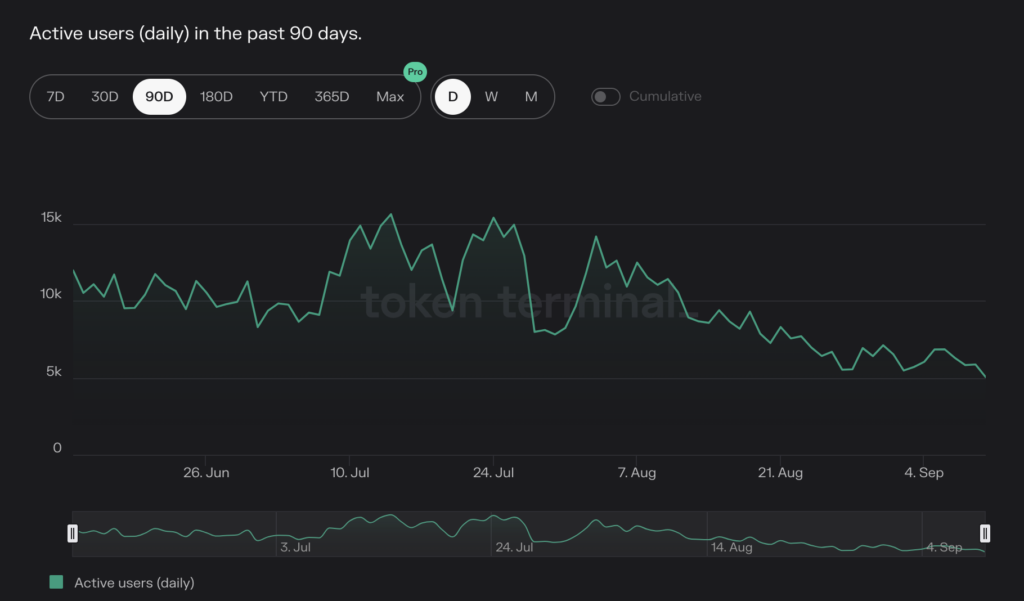Screen dimensions: 1024x601
Task: Click the 24. Jul navigator label
Action: [x=514, y=547]
